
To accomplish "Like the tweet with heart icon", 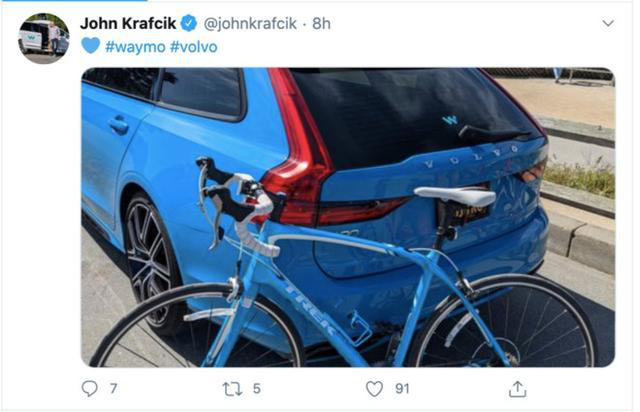I will pyautogui.click(x=374, y=389).
